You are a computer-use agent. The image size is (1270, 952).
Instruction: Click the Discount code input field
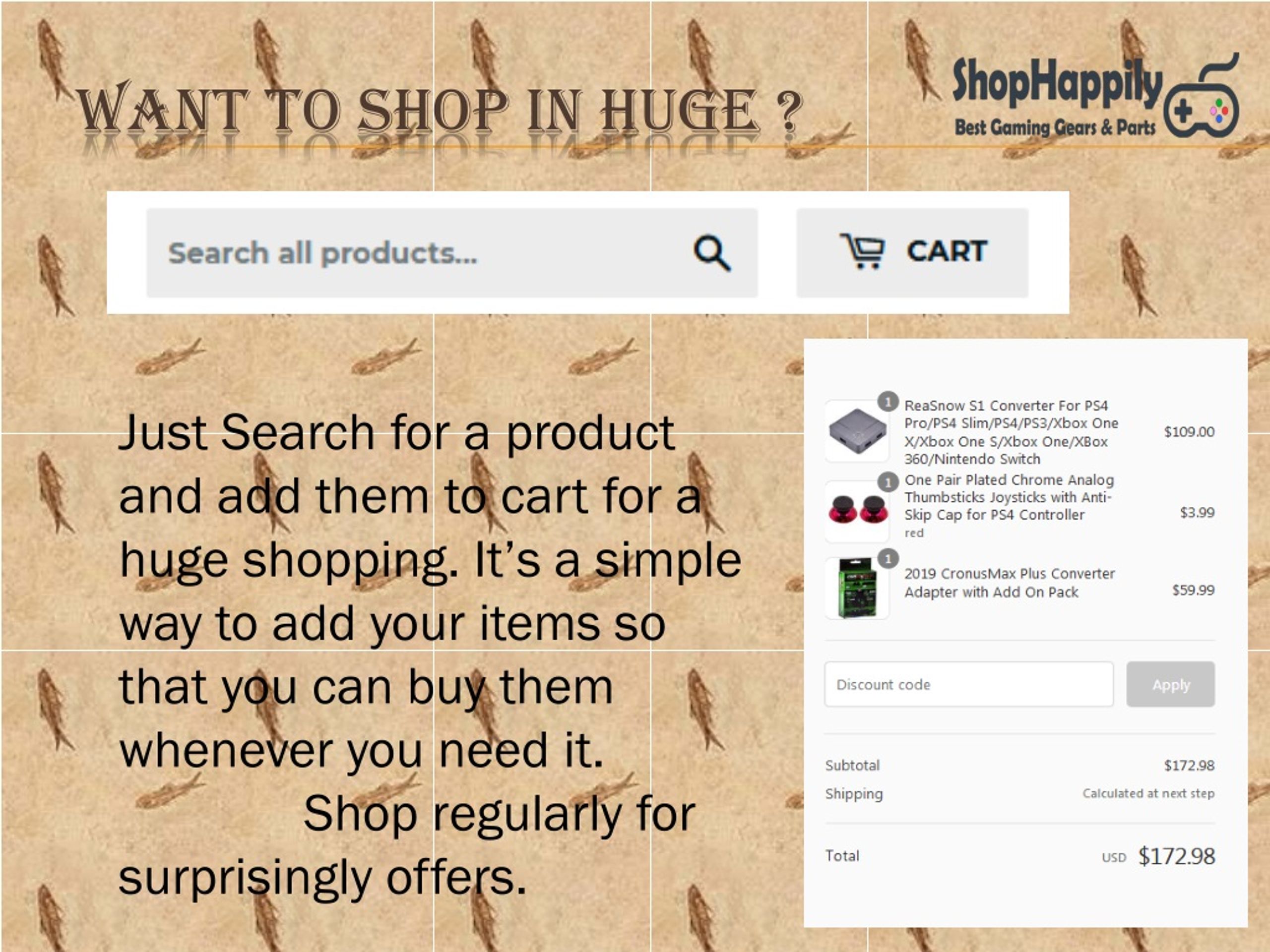[969, 684]
